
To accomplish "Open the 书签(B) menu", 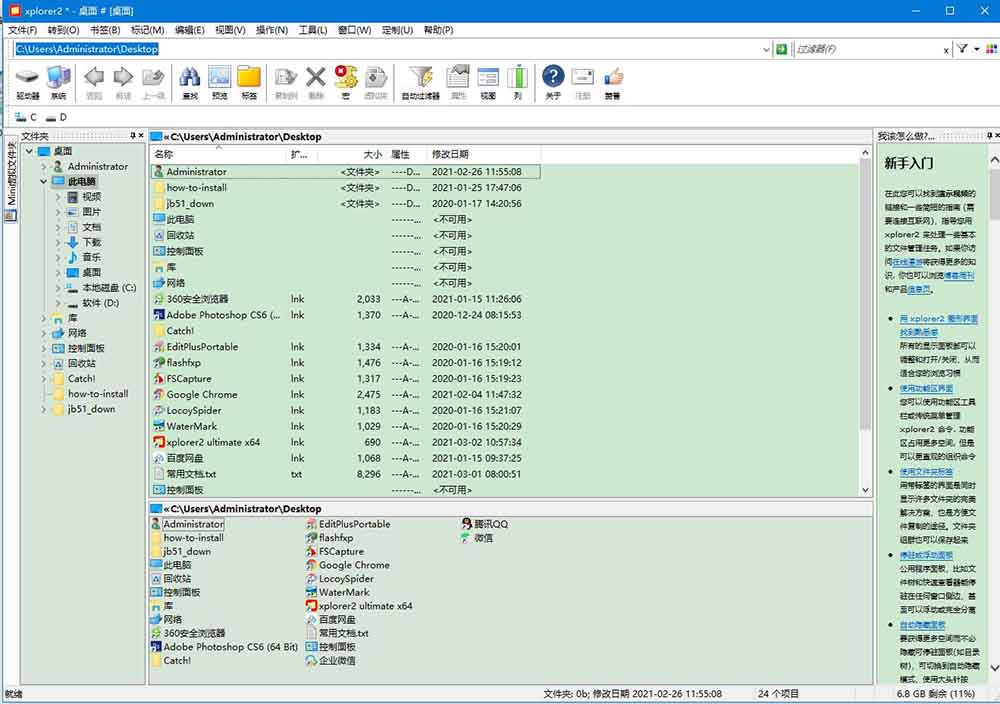I will click(105, 30).
